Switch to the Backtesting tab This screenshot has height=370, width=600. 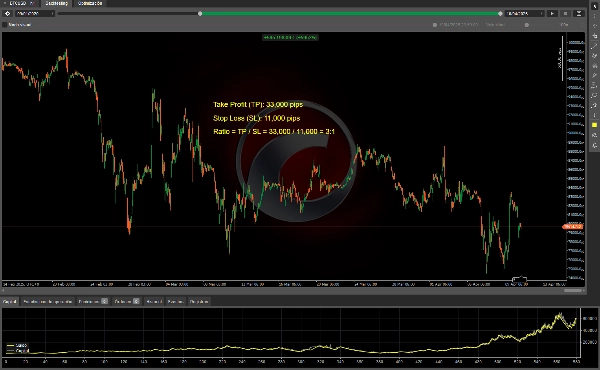(57, 3)
